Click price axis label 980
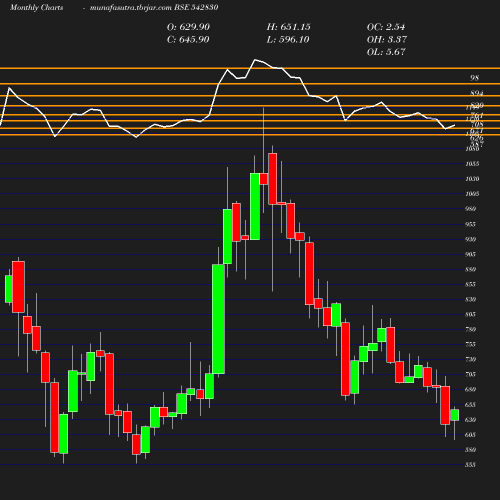Screen dimensions: 500x500 (470, 209)
